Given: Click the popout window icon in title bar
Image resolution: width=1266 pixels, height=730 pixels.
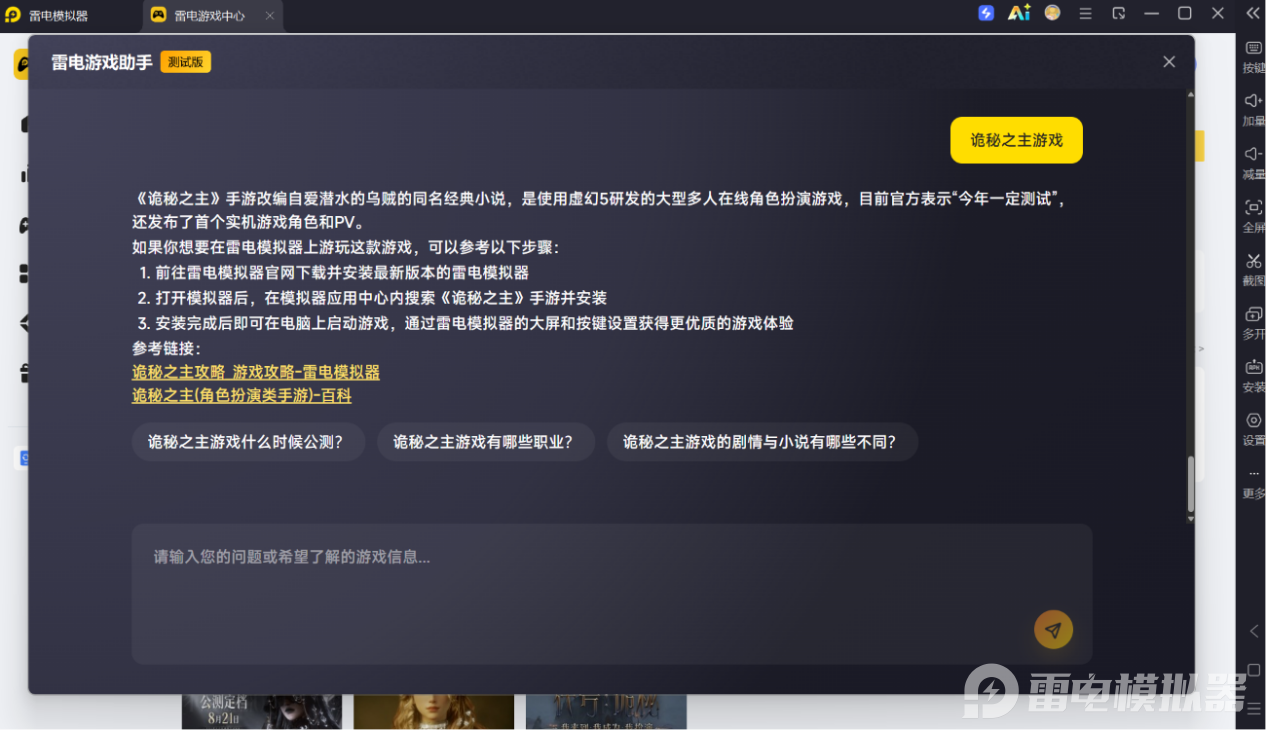Looking at the screenshot, I should tap(1119, 13).
